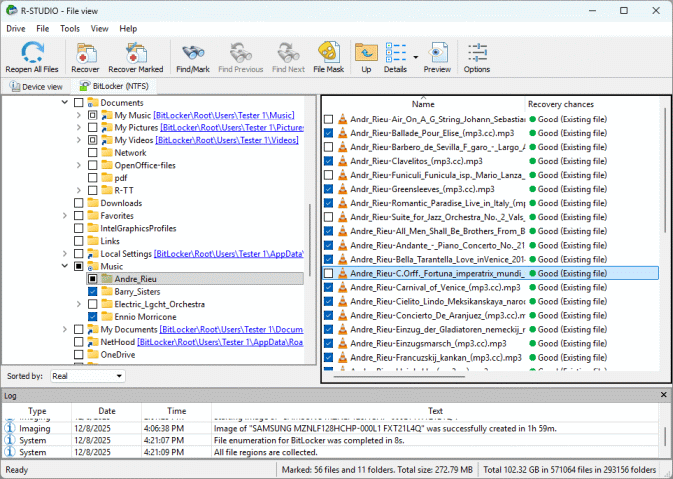Viewport: 673px width, 479px height.
Task: Go Up one folder level
Action: [x=366, y=53]
